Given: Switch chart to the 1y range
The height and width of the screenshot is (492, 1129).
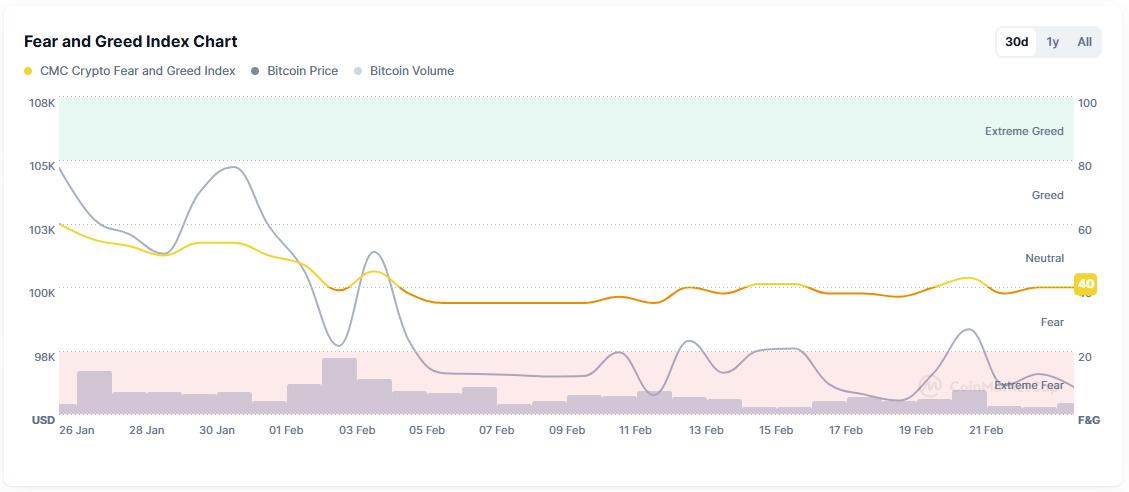Looking at the screenshot, I should tap(1052, 42).
